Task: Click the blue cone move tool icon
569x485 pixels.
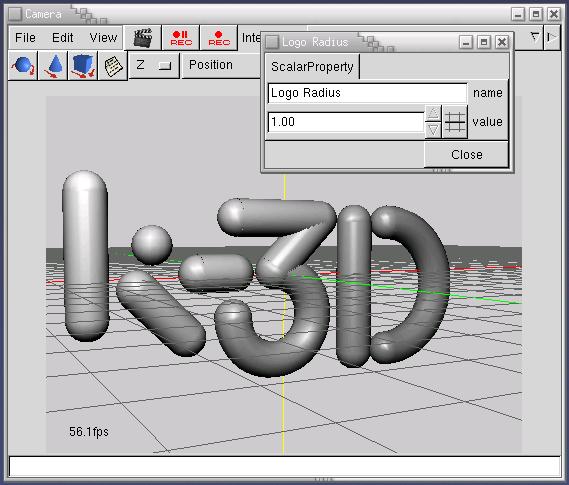Action: [53, 66]
